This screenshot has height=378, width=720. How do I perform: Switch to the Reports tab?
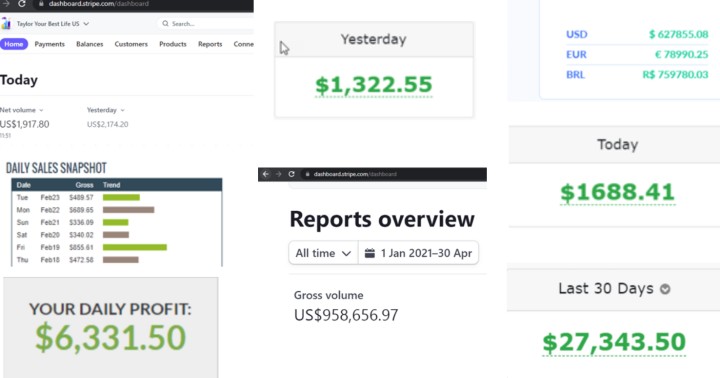click(x=210, y=44)
